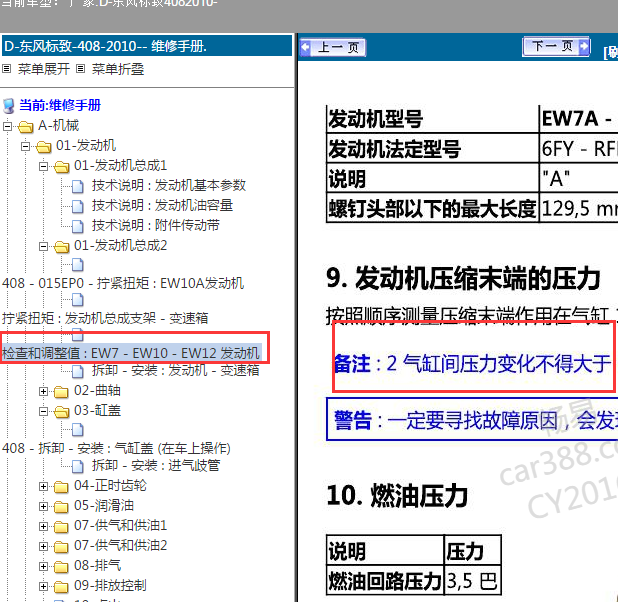Expand the 08-排气 folder

pyautogui.click(x=43, y=567)
